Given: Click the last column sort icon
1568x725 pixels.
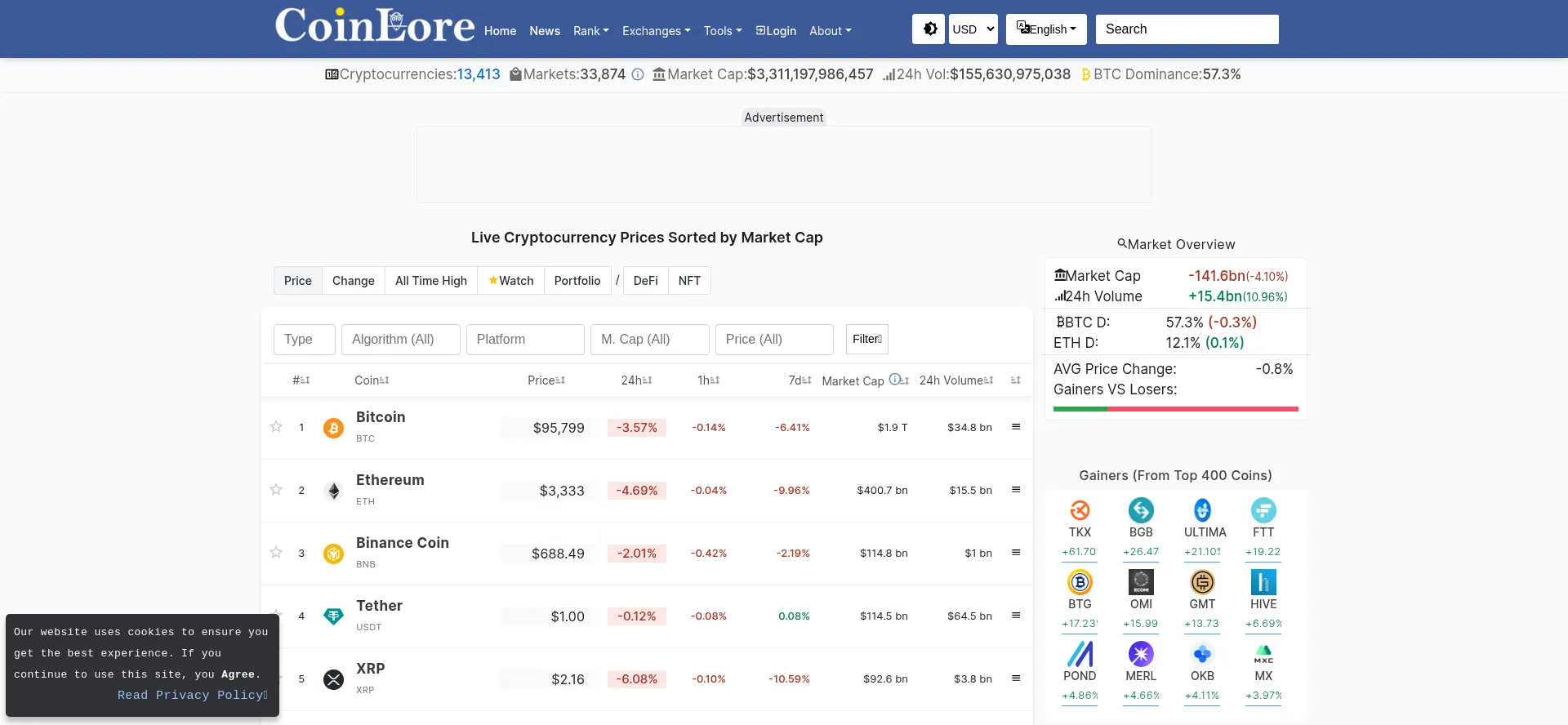Looking at the screenshot, I should click(1016, 380).
